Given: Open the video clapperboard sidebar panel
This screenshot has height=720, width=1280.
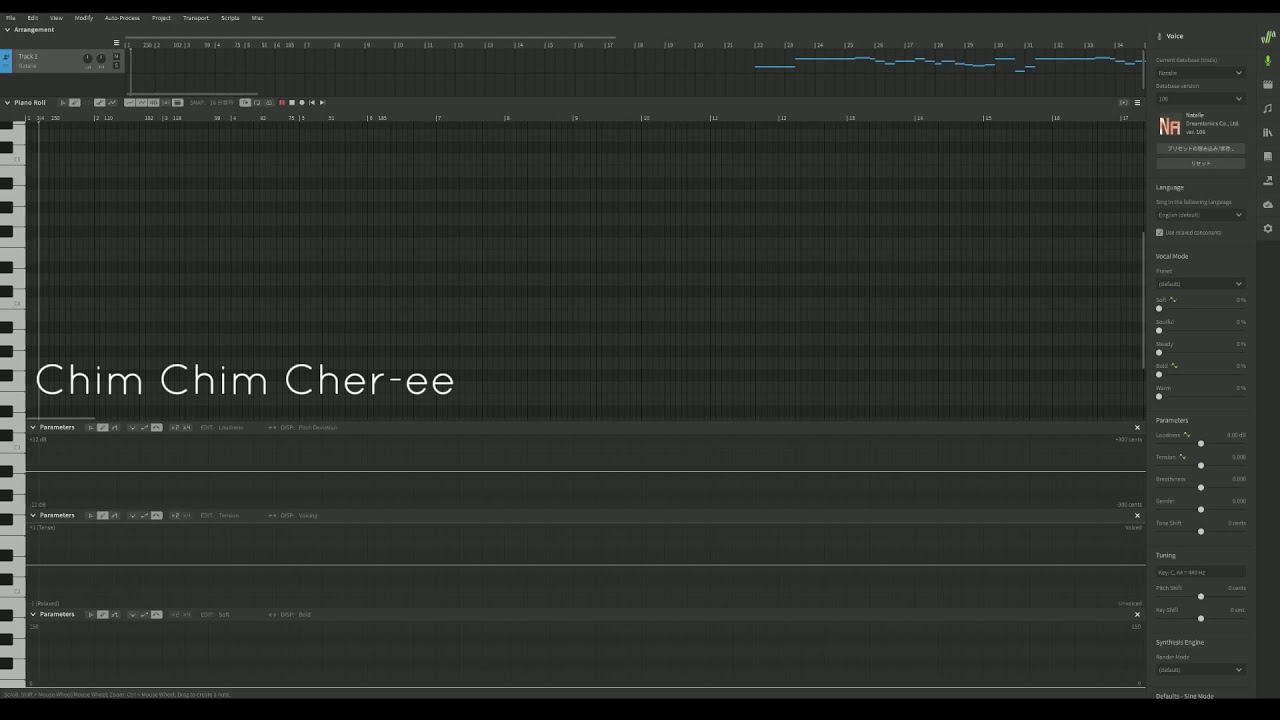Looking at the screenshot, I should point(1268,84).
